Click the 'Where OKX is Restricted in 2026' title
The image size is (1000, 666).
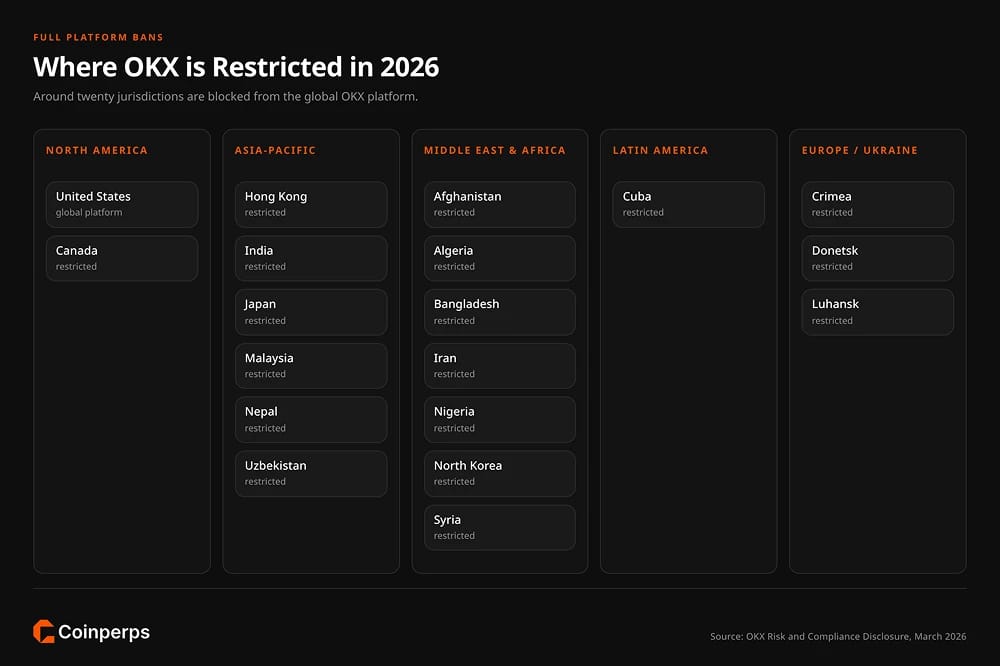pos(236,67)
